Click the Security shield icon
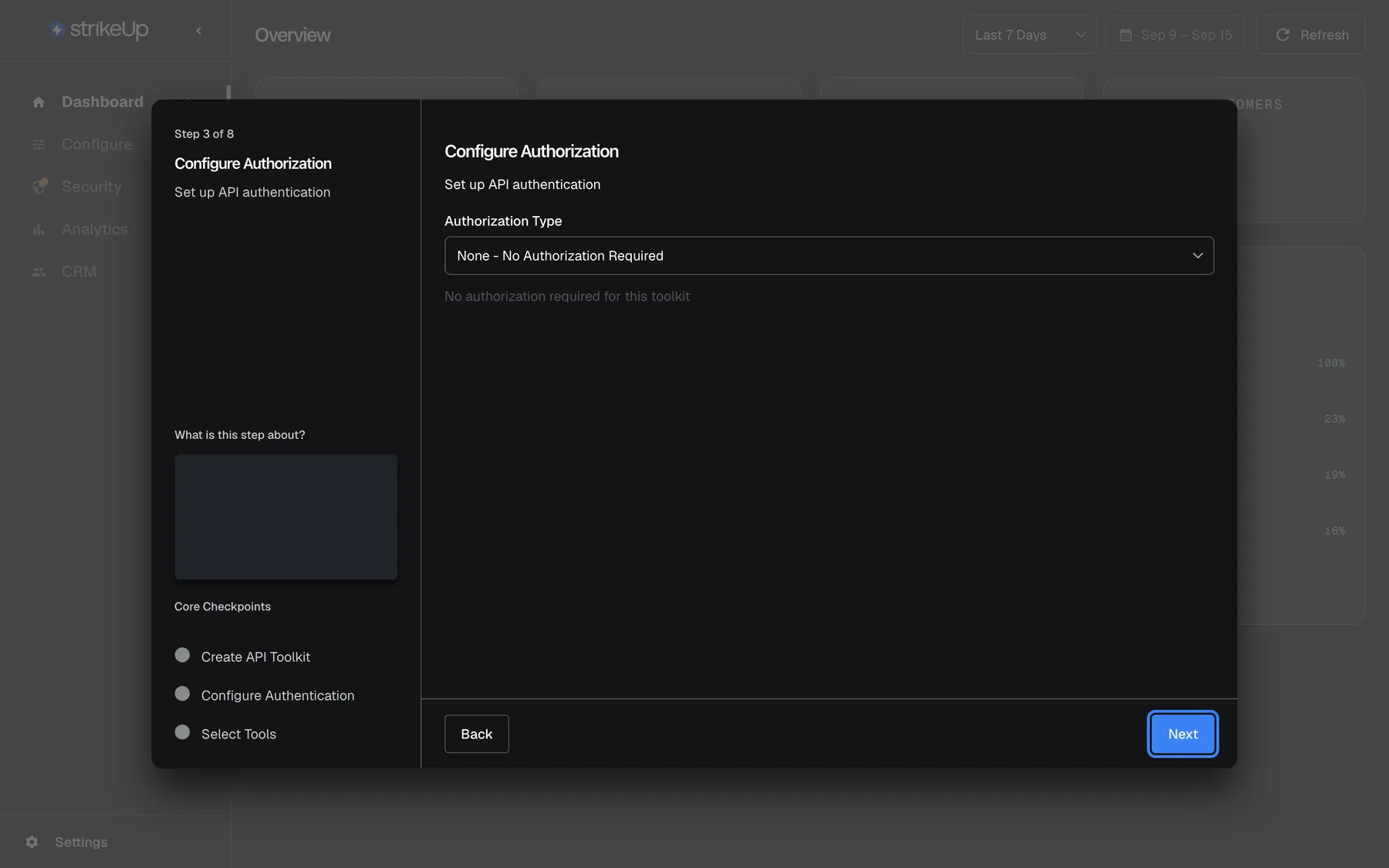 (39, 187)
